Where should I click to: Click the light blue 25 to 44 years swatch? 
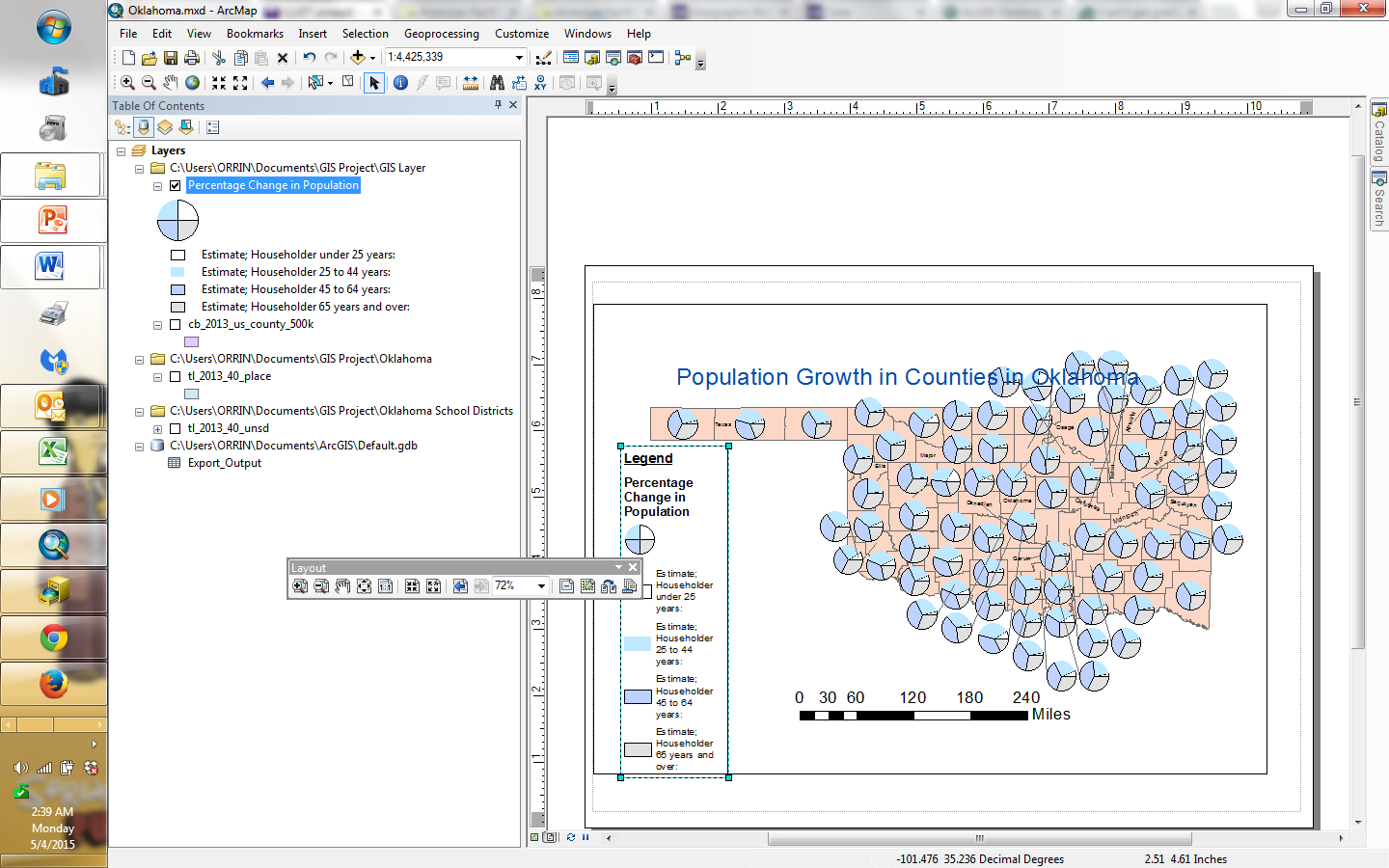pyautogui.click(x=177, y=273)
